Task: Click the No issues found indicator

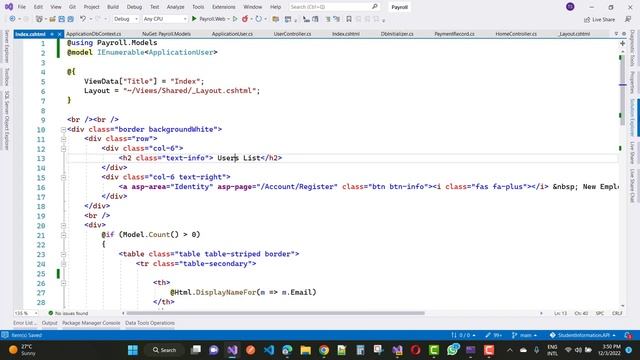Action: (x=68, y=313)
